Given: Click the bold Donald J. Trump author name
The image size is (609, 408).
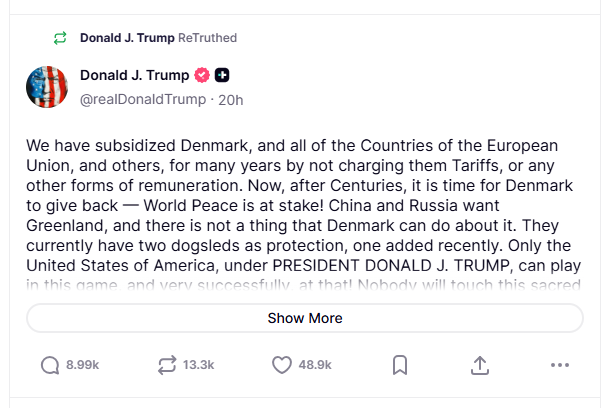Looking at the screenshot, I should tap(133, 76).
